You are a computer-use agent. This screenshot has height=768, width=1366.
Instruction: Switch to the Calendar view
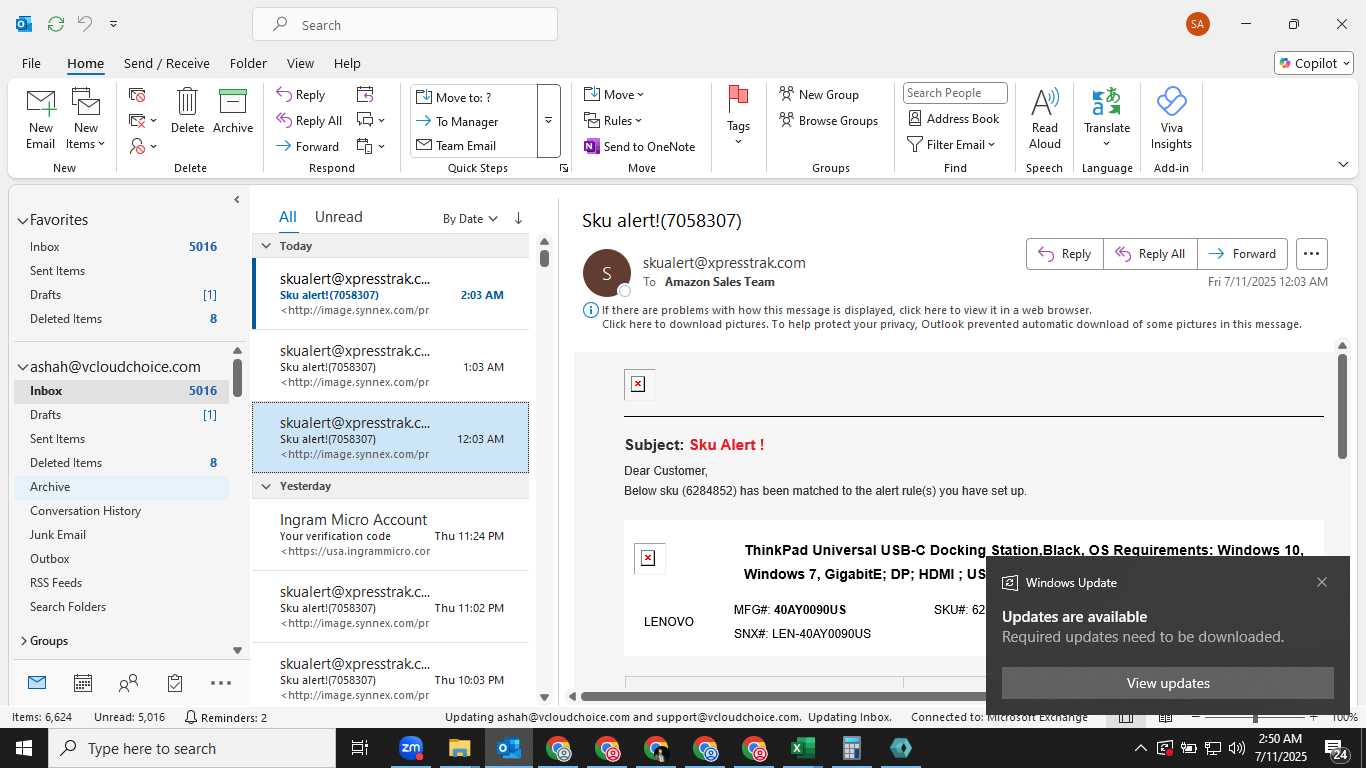(x=83, y=683)
